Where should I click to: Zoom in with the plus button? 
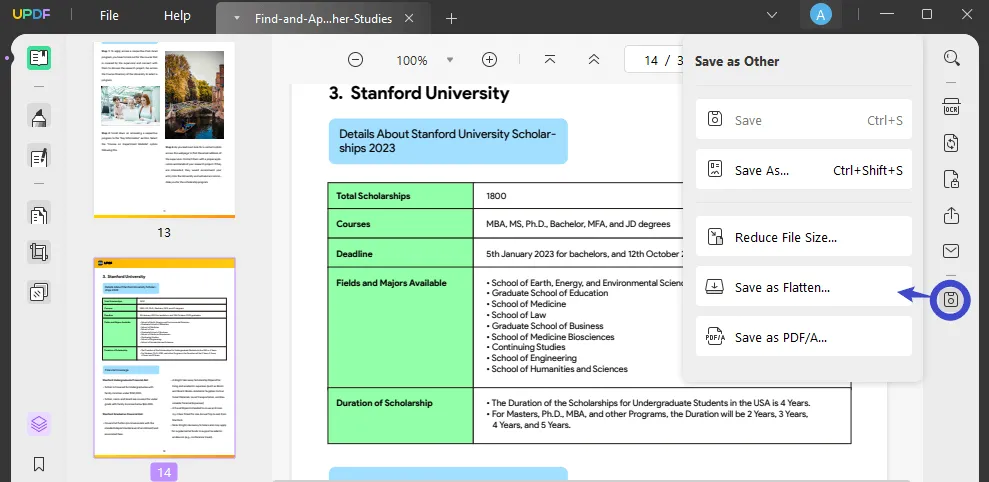489,60
